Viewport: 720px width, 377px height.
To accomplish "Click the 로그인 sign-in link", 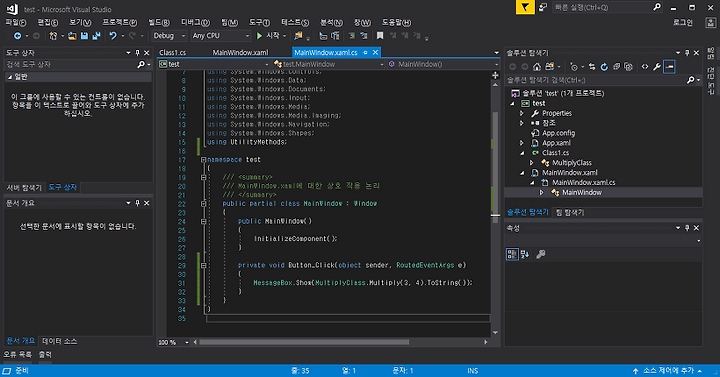I will tap(683, 23).
